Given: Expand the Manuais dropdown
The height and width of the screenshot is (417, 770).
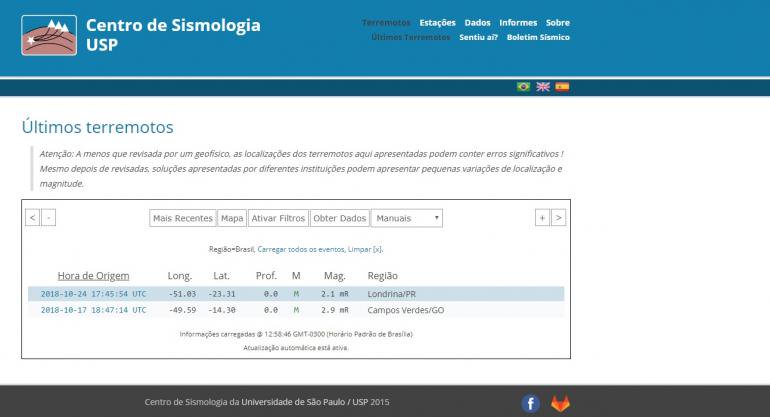Looking at the screenshot, I should click(x=406, y=218).
